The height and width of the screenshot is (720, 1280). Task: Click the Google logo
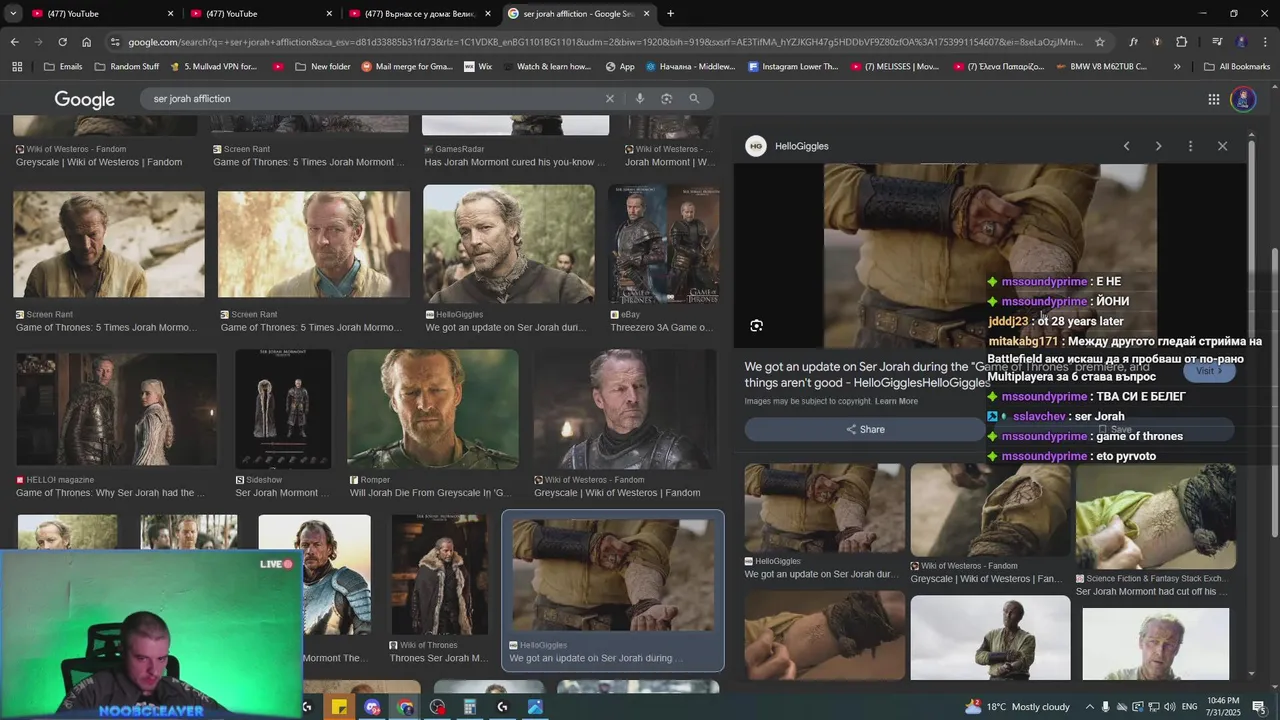pyautogui.click(x=84, y=99)
